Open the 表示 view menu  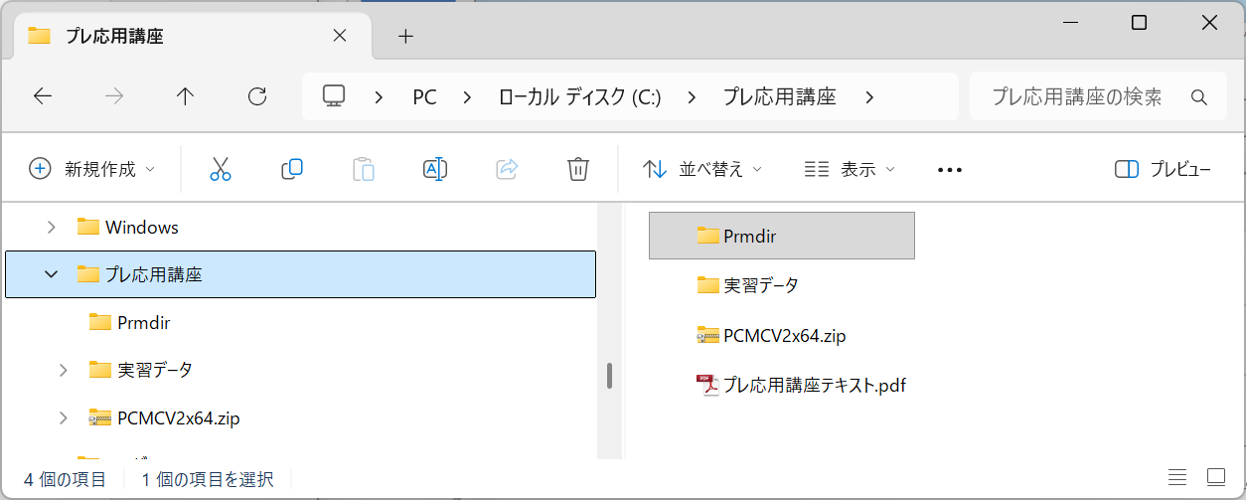point(850,169)
